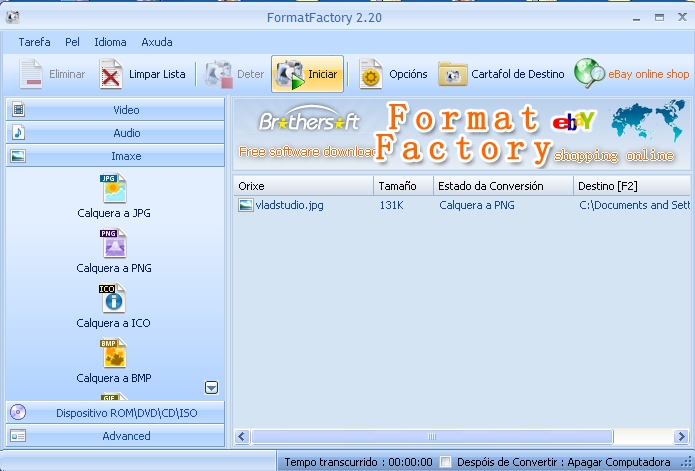Click the eBay online shop link text
This screenshot has height=471, width=695.
tap(648, 74)
